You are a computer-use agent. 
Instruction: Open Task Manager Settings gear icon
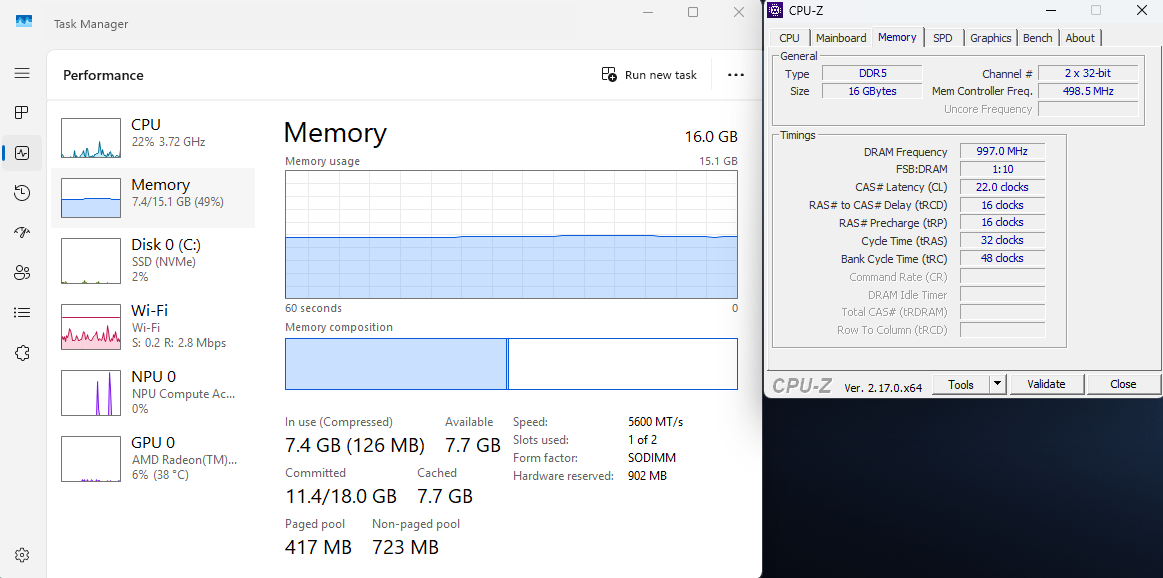22,555
